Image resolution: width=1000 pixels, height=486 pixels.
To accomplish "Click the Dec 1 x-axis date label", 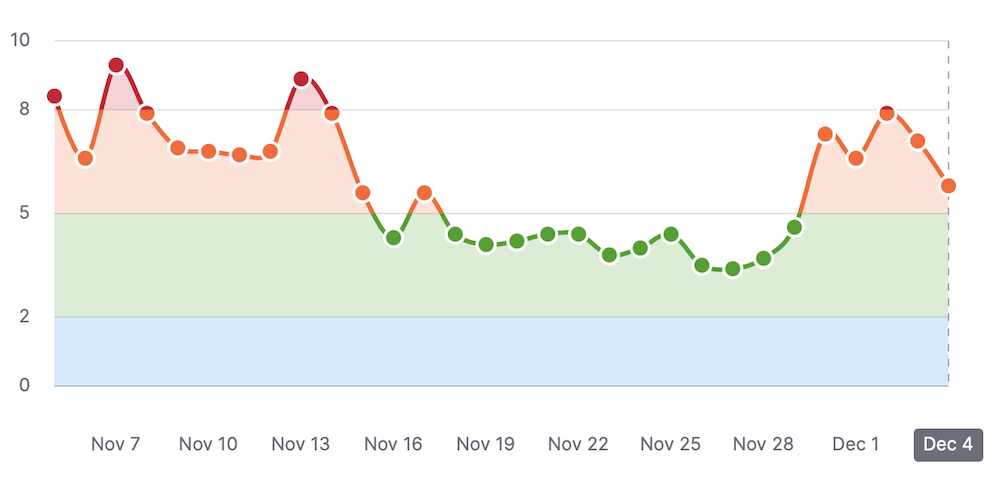I will click(856, 444).
